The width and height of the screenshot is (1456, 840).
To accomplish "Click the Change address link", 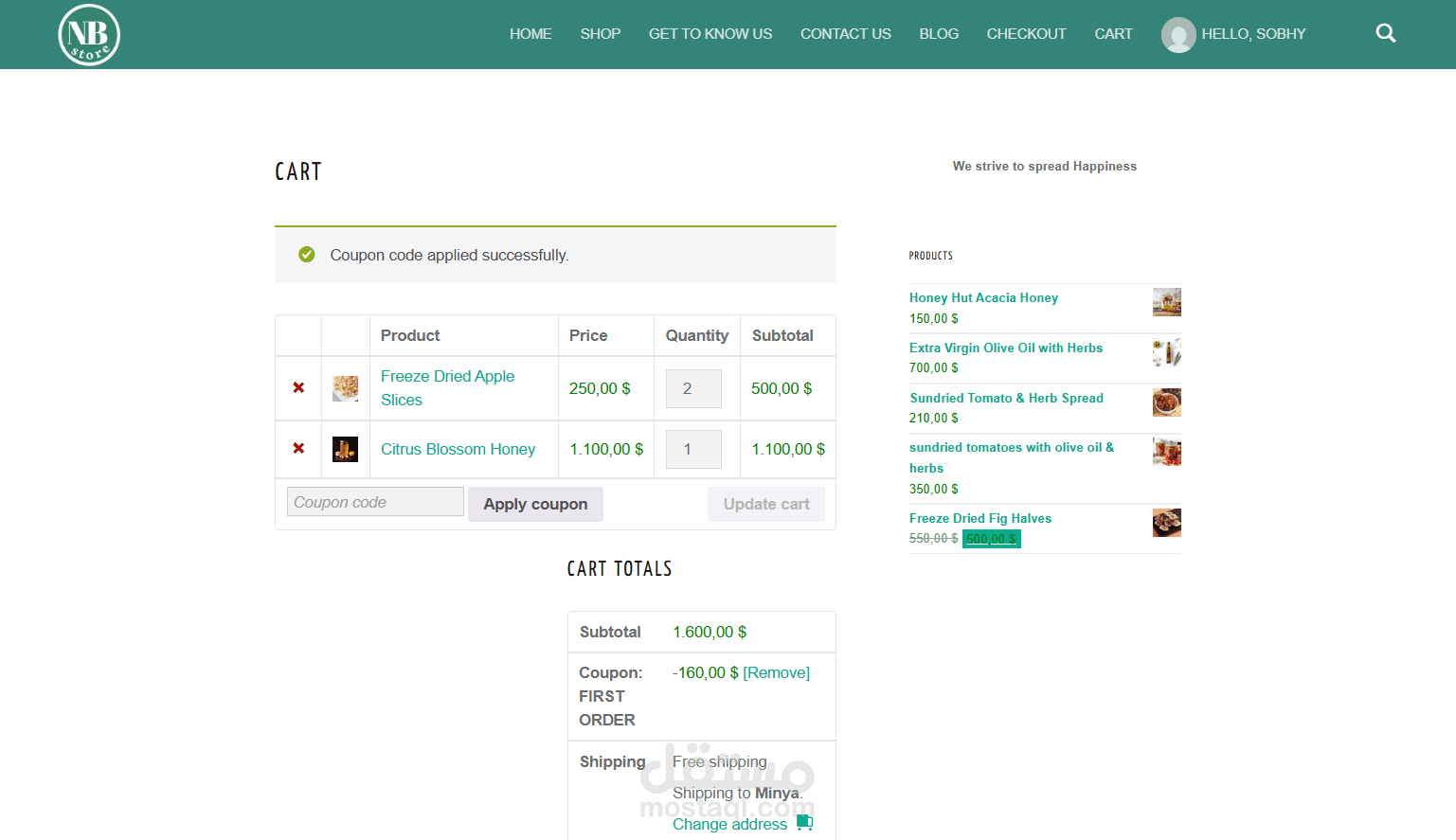I will click(x=729, y=824).
